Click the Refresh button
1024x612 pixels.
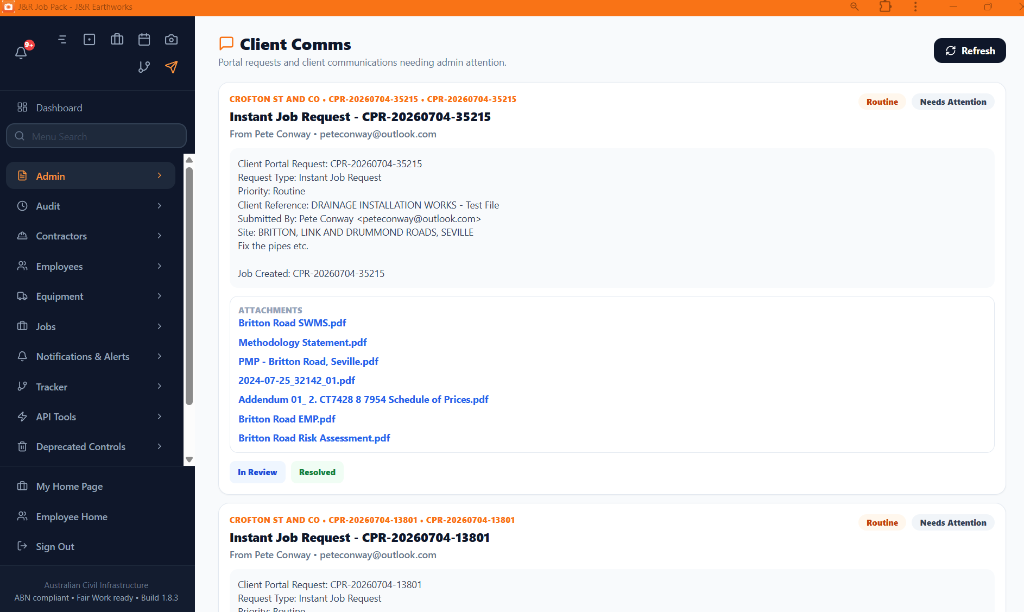click(x=969, y=50)
